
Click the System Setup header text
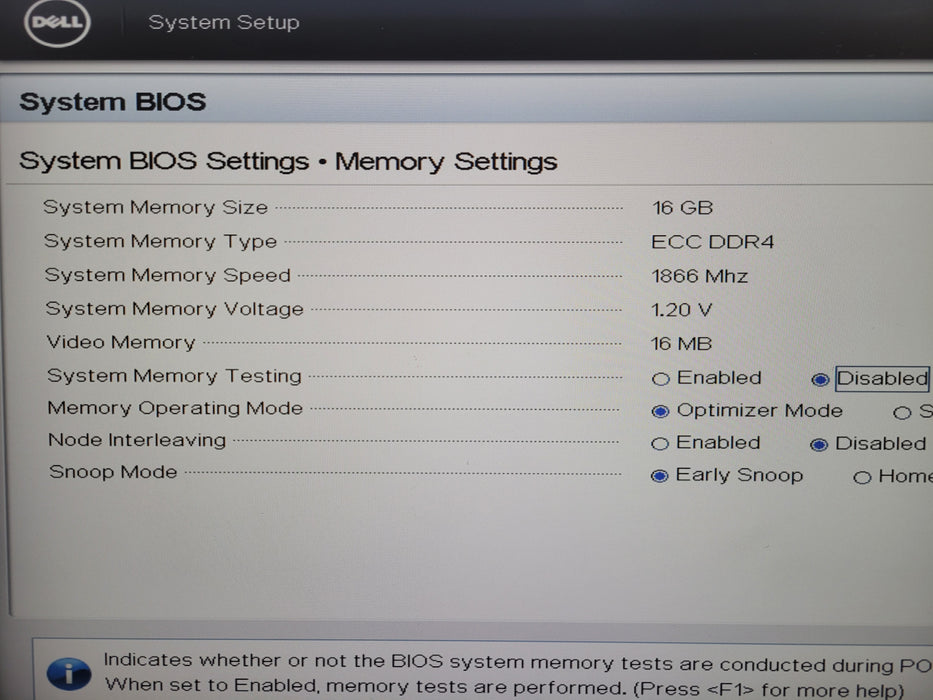pyautogui.click(x=223, y=22)
